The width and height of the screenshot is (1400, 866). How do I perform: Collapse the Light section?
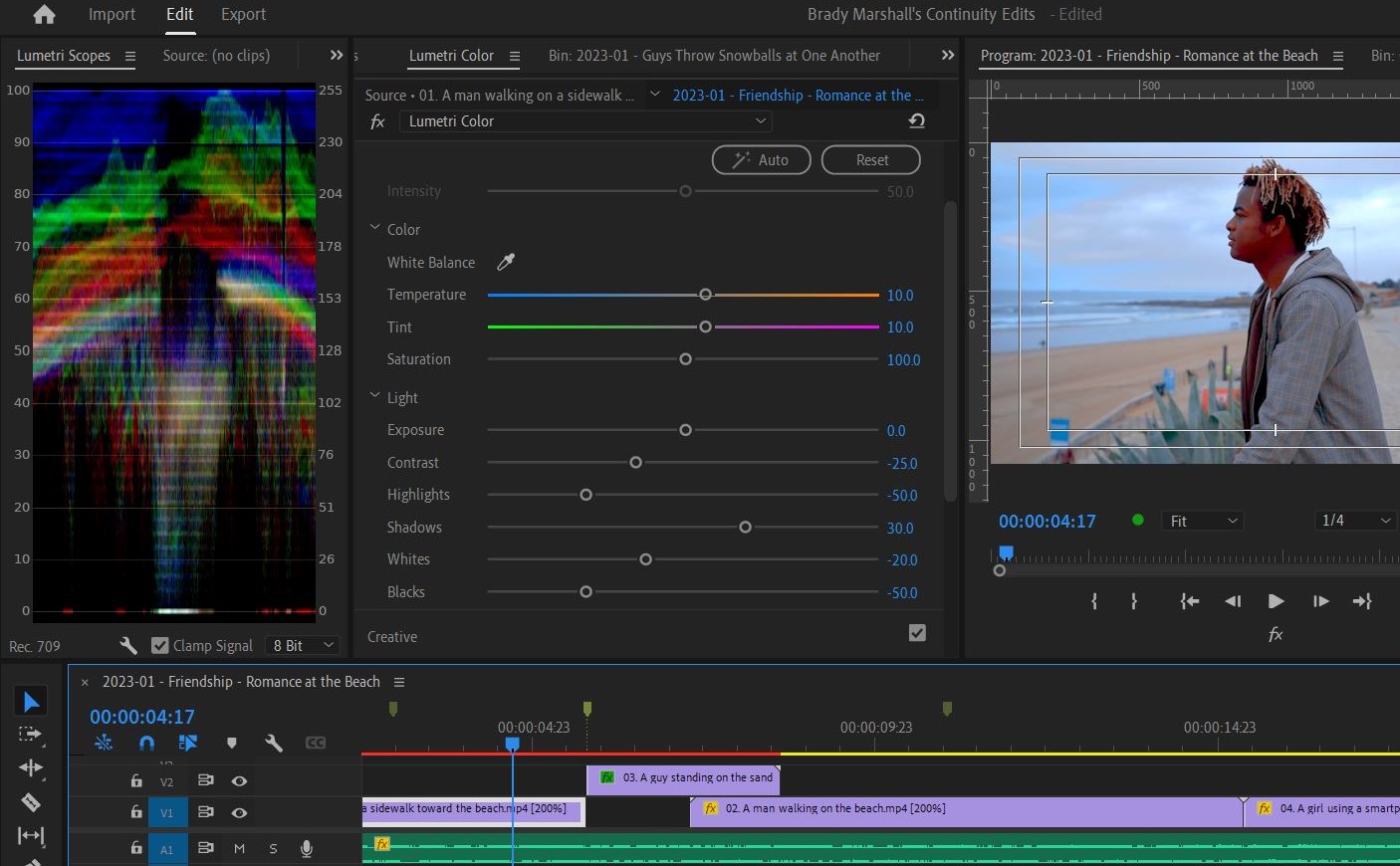coord(375,395)
